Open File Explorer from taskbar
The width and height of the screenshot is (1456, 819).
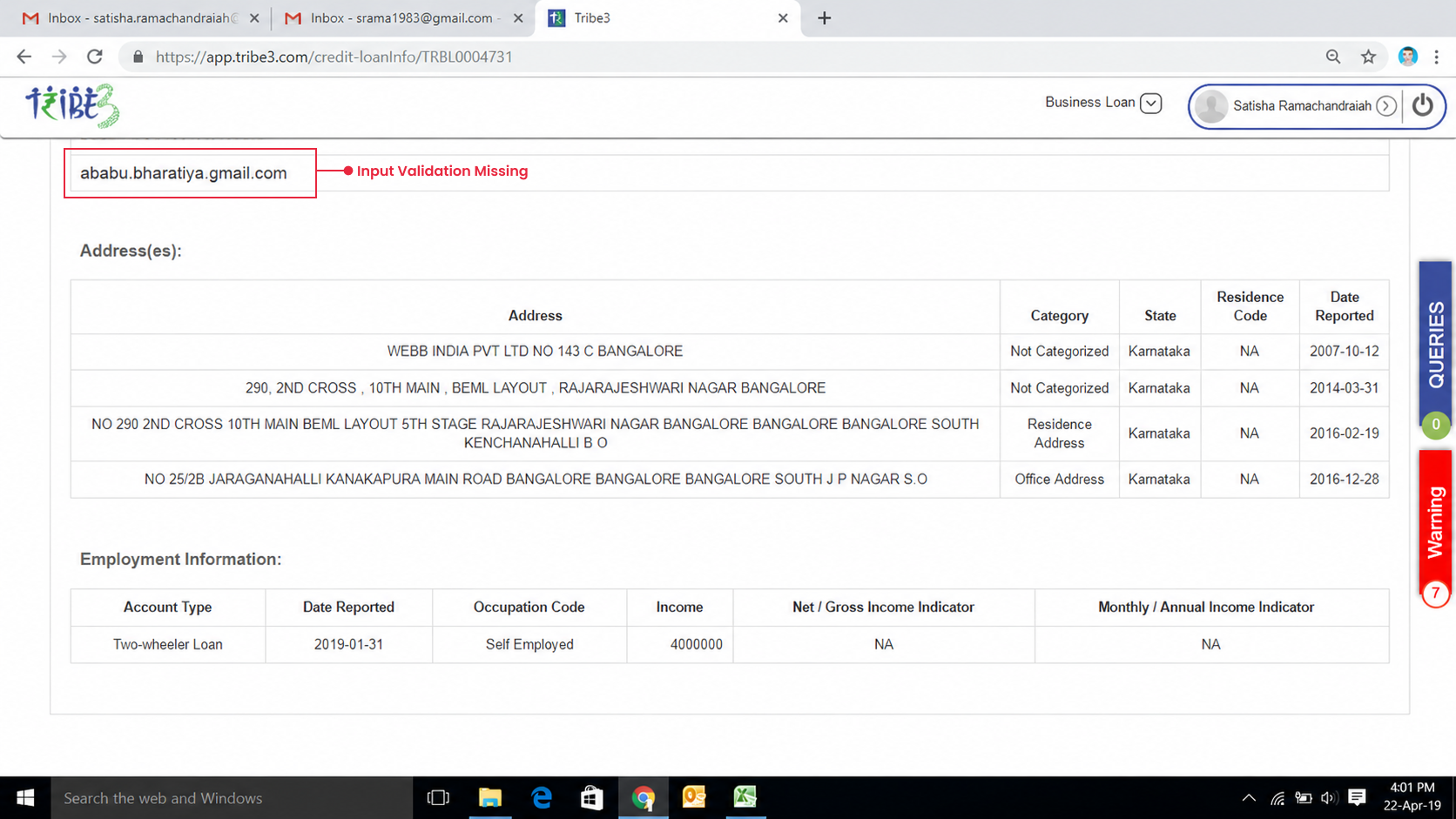point(489,797)
